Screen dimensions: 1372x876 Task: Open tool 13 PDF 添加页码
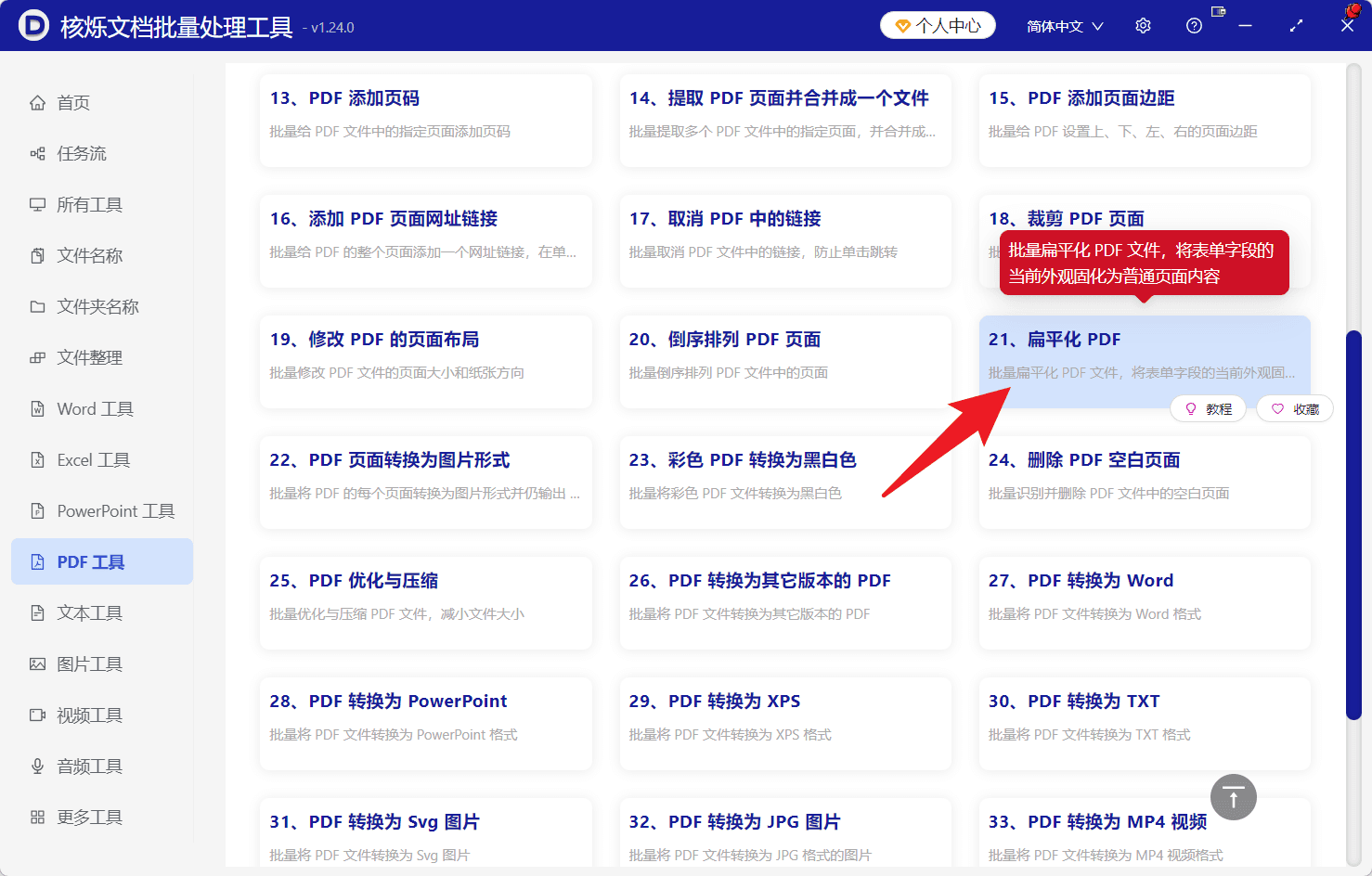[426, 121]
